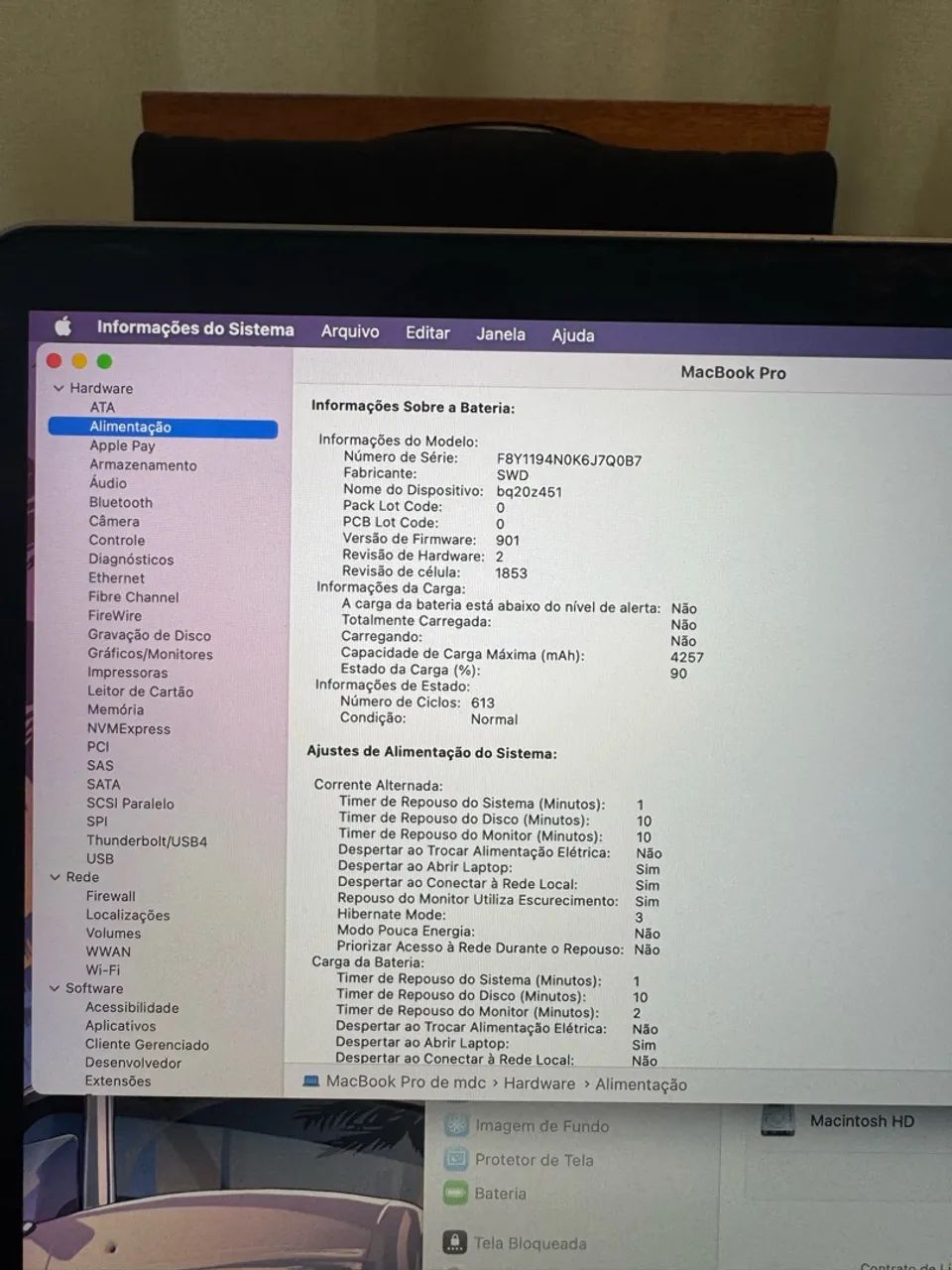Select ATA in sidebar
The width and height of the screenshot is (952, 1270).
pyautogui.click(x=102, y=407)
